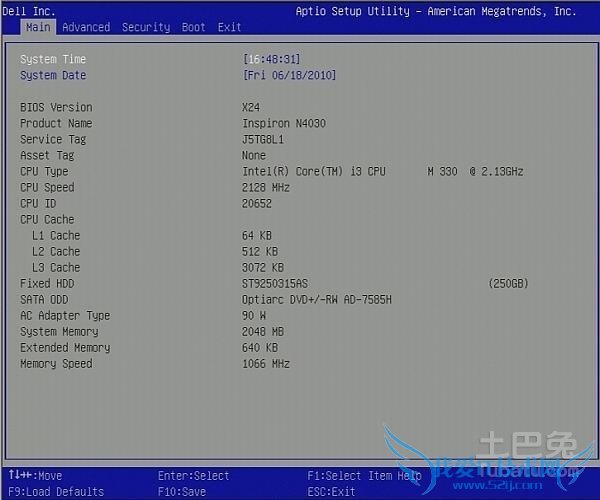The image size is (600, 500).
Task: Click the Enter:Select hint in footer
Action: coord(194,476)
